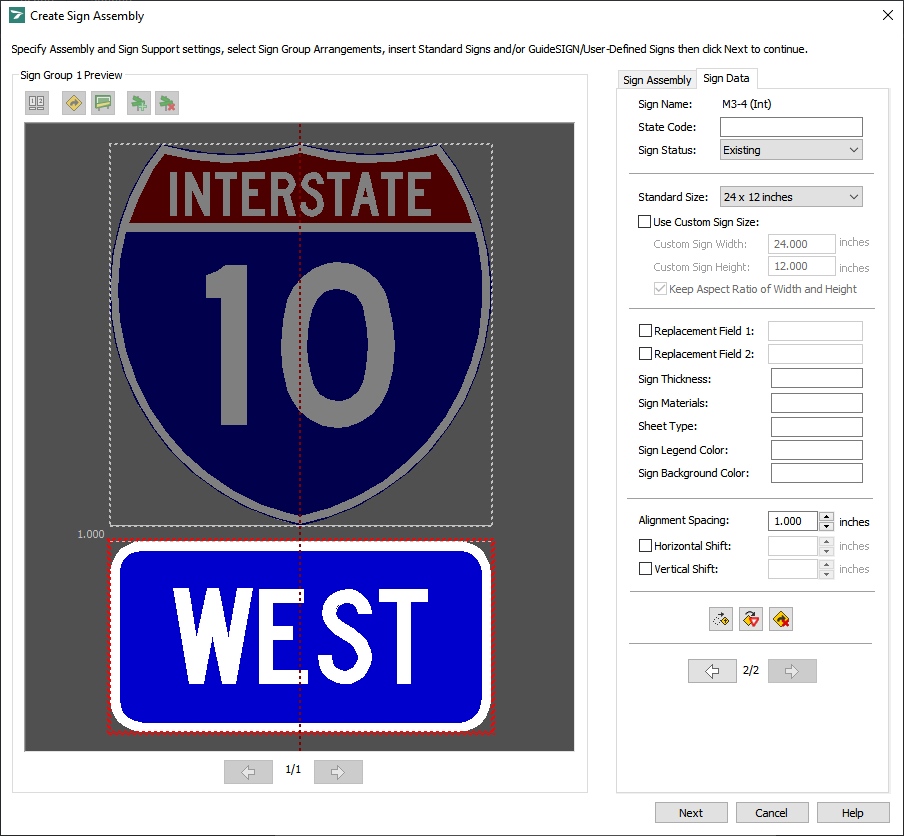
Task: Click the '1/1' sign group counter
Action: pyautogui.click(x=293, y=770)
